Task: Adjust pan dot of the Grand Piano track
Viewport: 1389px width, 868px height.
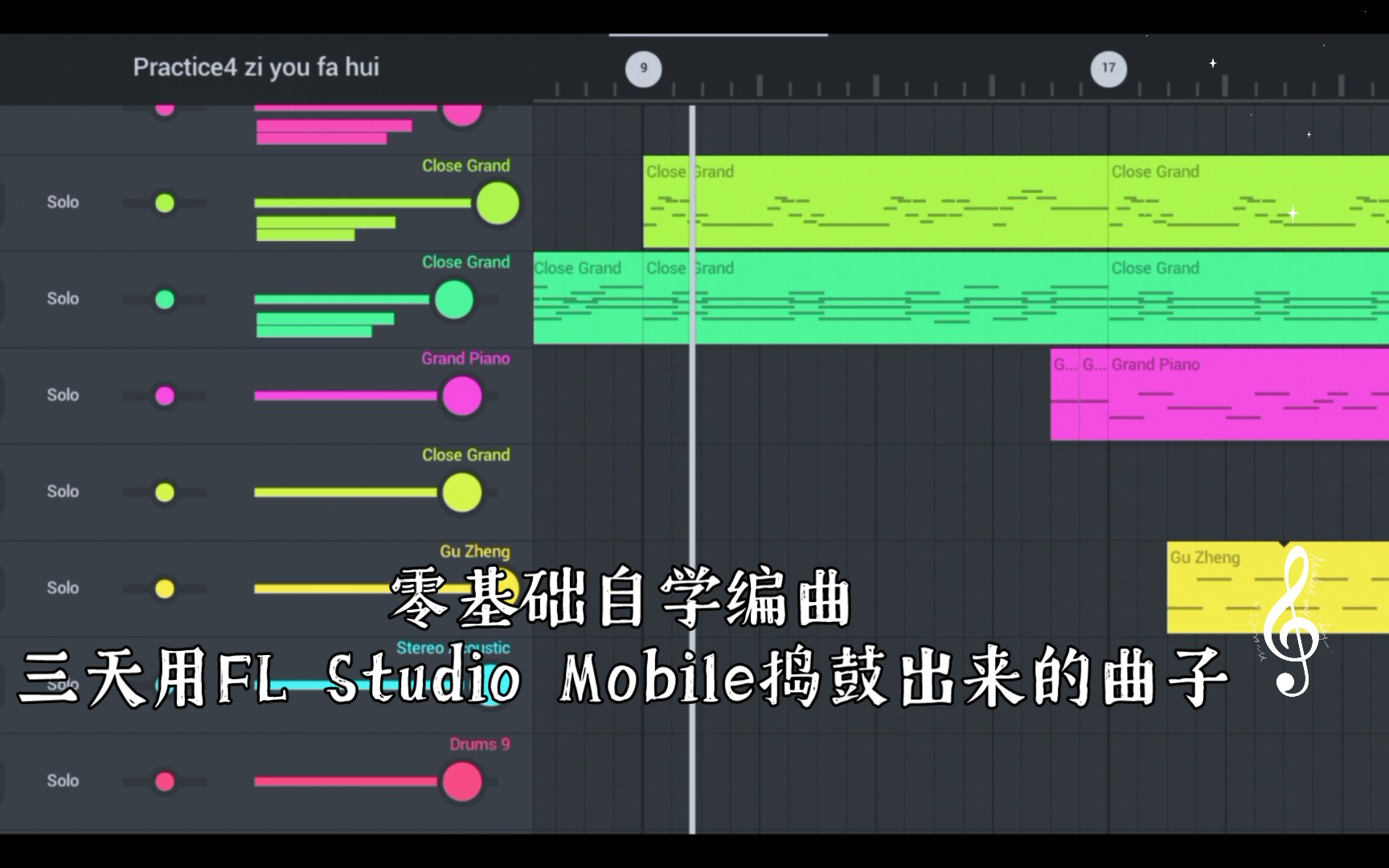Action: tap(165, 395)
